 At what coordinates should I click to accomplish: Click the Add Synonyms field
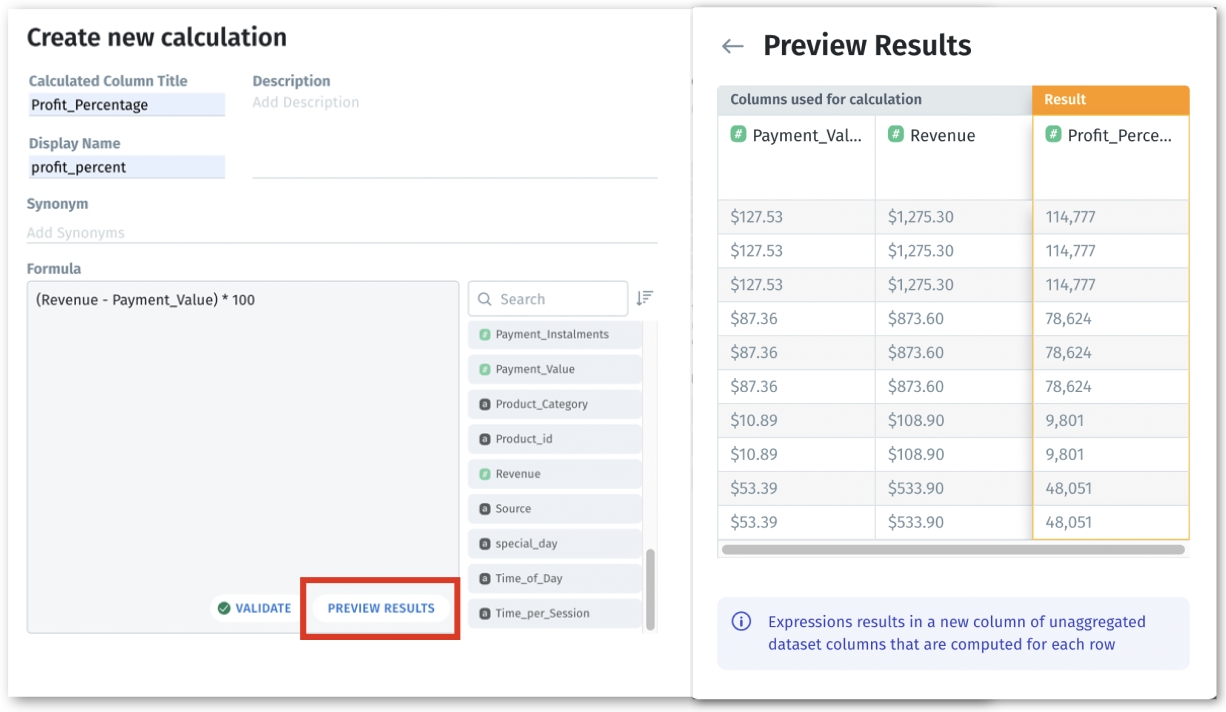point(340,233)
